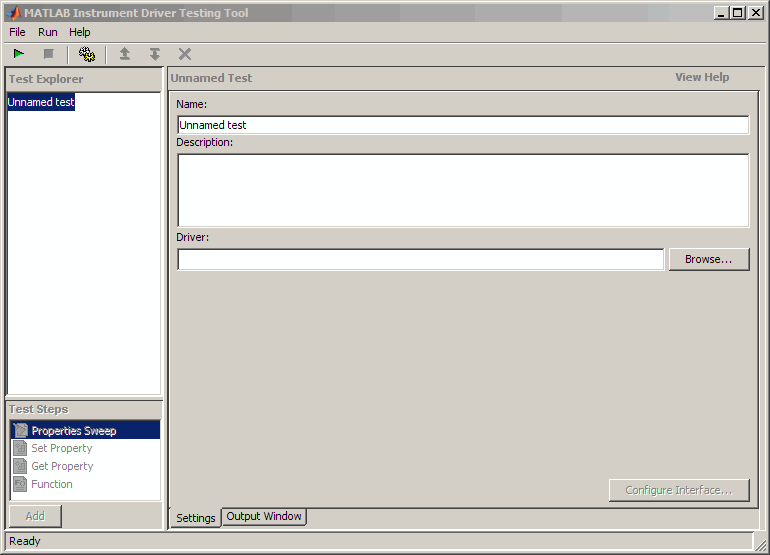The height and width of the screenshot is (555, 770).
Task: Delete step using the X toolbar icon
Action: [x=185, y=54]
